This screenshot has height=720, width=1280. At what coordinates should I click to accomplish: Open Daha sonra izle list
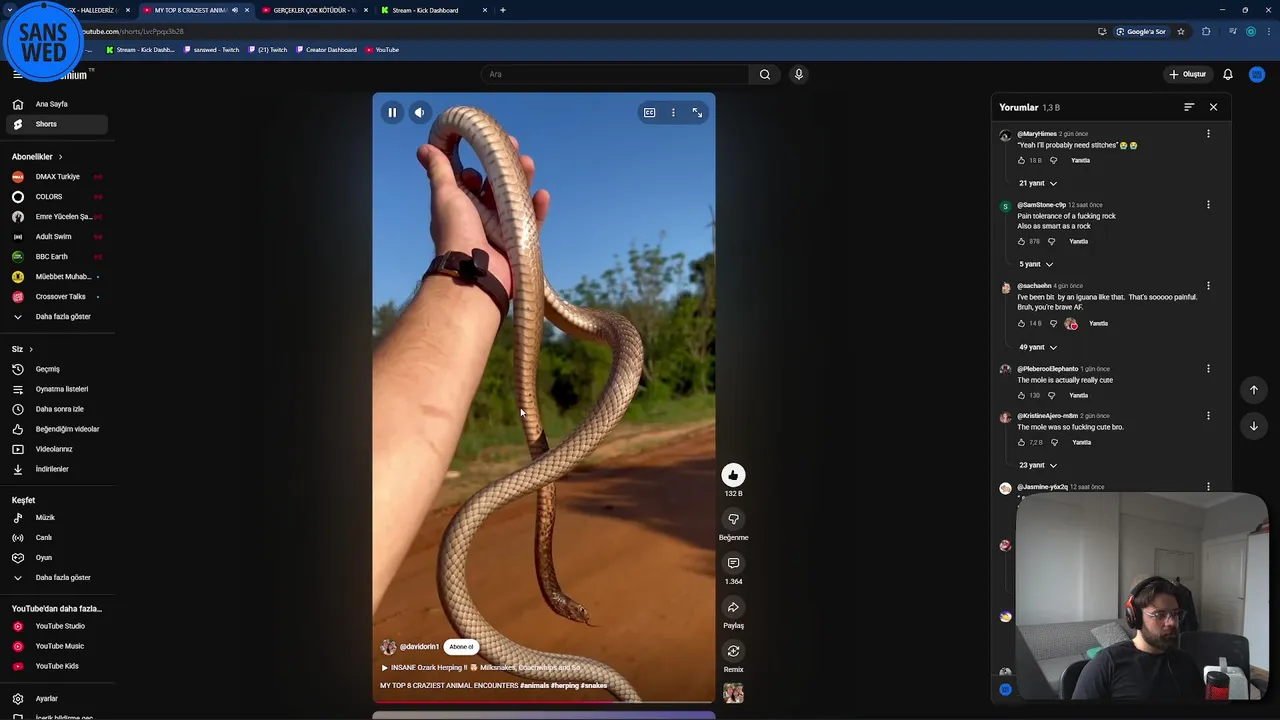[56, 409]
